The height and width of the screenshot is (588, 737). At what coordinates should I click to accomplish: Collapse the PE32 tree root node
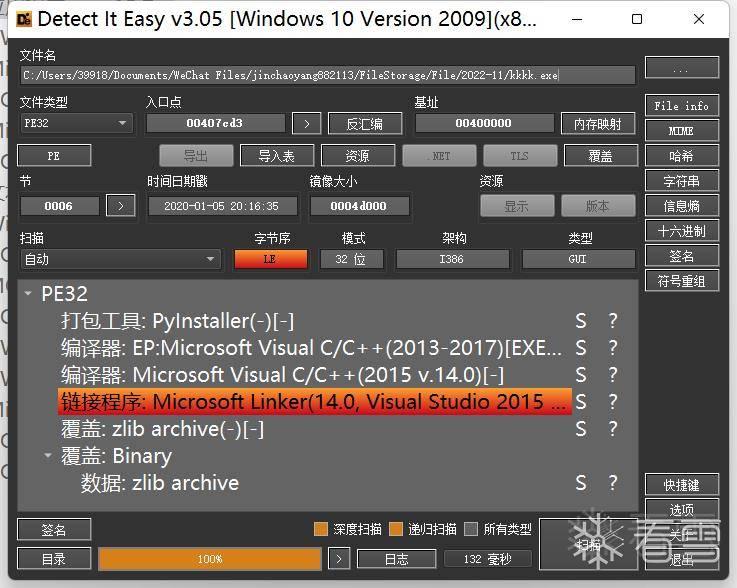point(28,294)
